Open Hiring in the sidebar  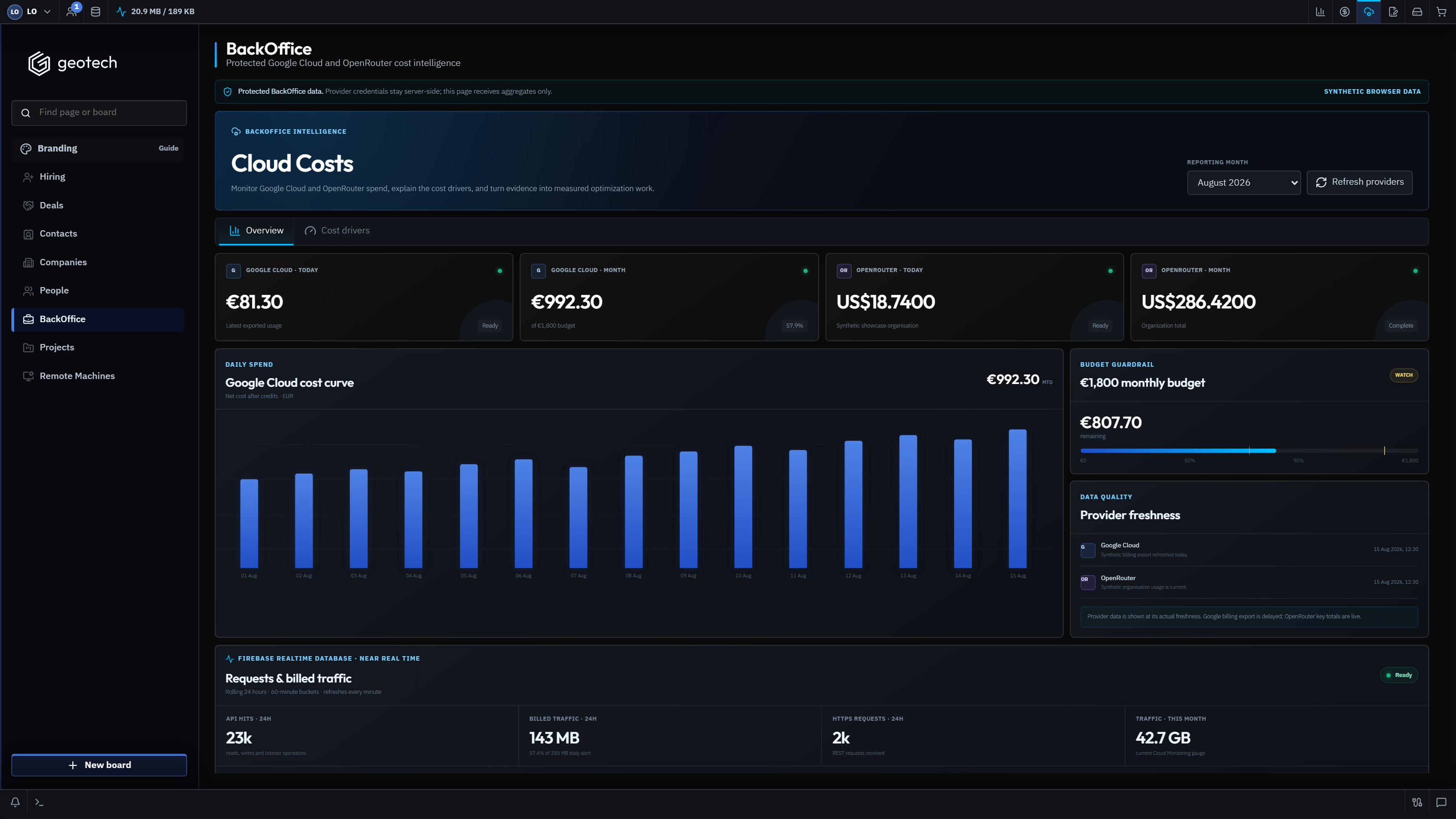[97, 177]
